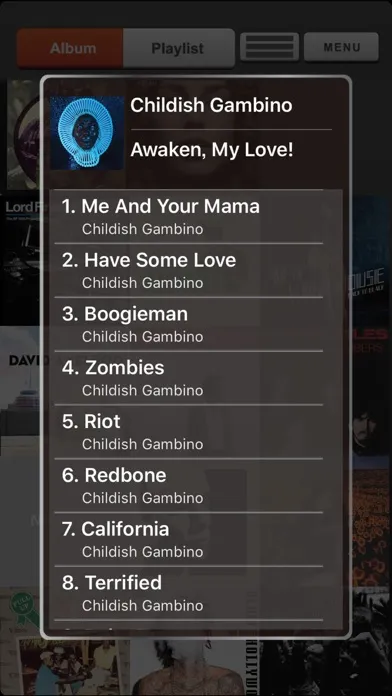Open the MENU button
This screenshot has width=392, height=696.
click(x=341, y=47)
